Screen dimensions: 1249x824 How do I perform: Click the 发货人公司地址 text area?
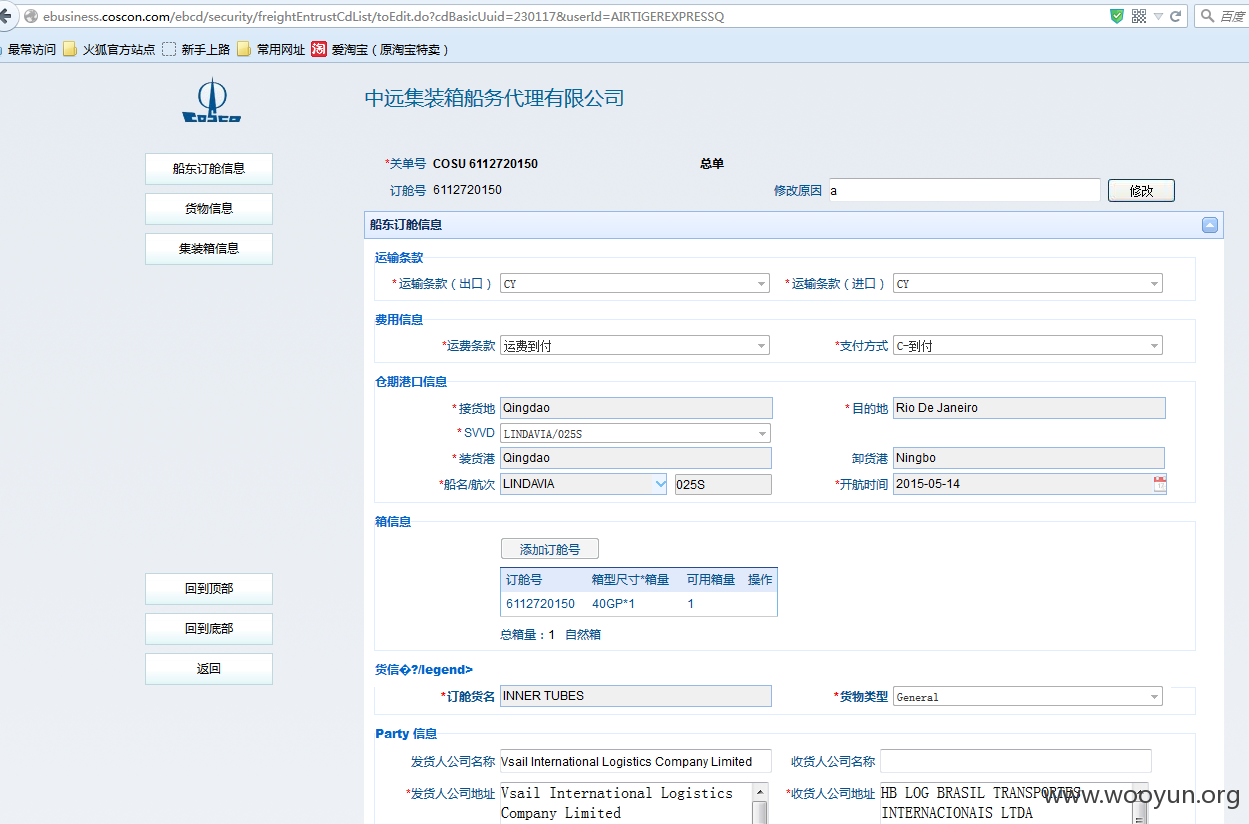(x=626, y=803)
